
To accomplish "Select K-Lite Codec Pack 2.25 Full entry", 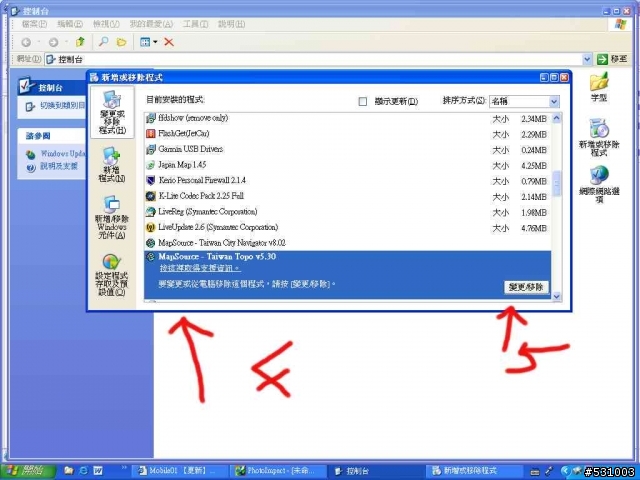I will 347,196.
